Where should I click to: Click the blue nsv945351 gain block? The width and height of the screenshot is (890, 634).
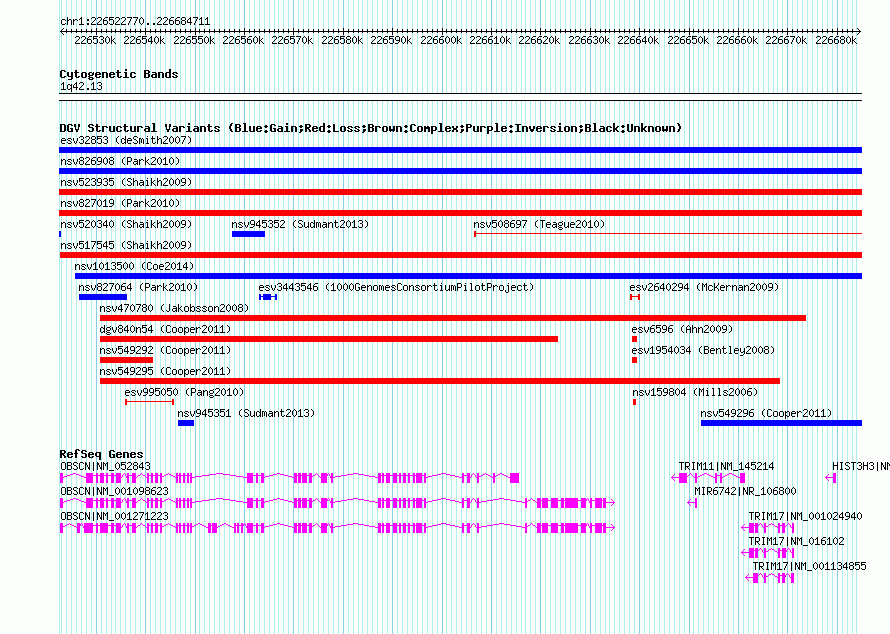(x=186, y=423)
